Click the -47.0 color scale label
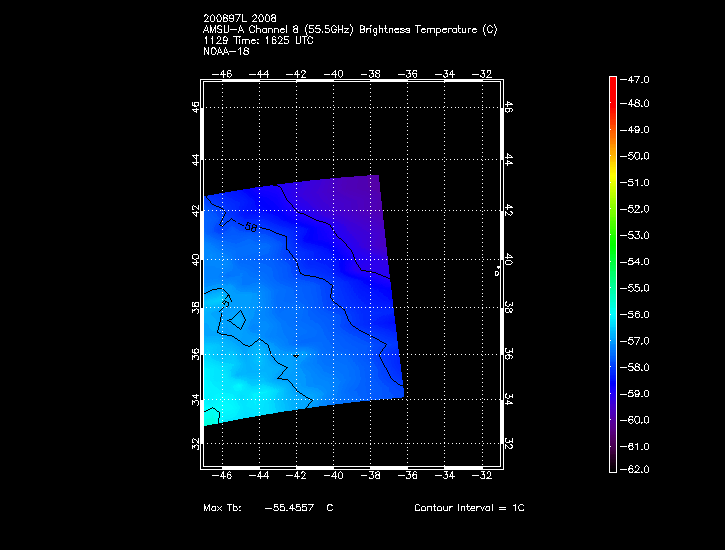The width and height of the screenshot is (725, 550). click(x=637, y=78)
